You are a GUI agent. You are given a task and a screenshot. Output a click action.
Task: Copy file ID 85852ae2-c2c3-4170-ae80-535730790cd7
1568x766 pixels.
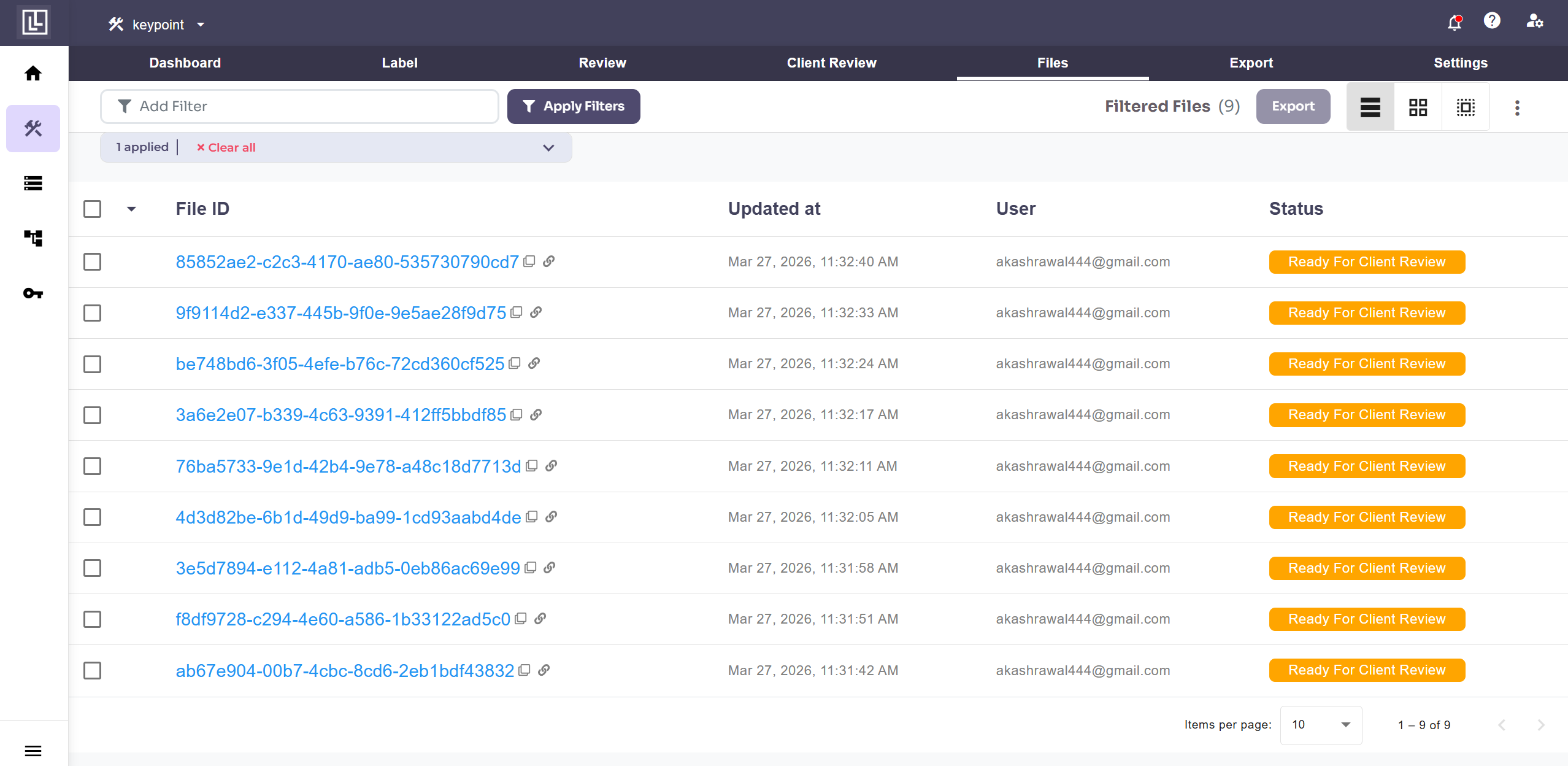(529, 261)
